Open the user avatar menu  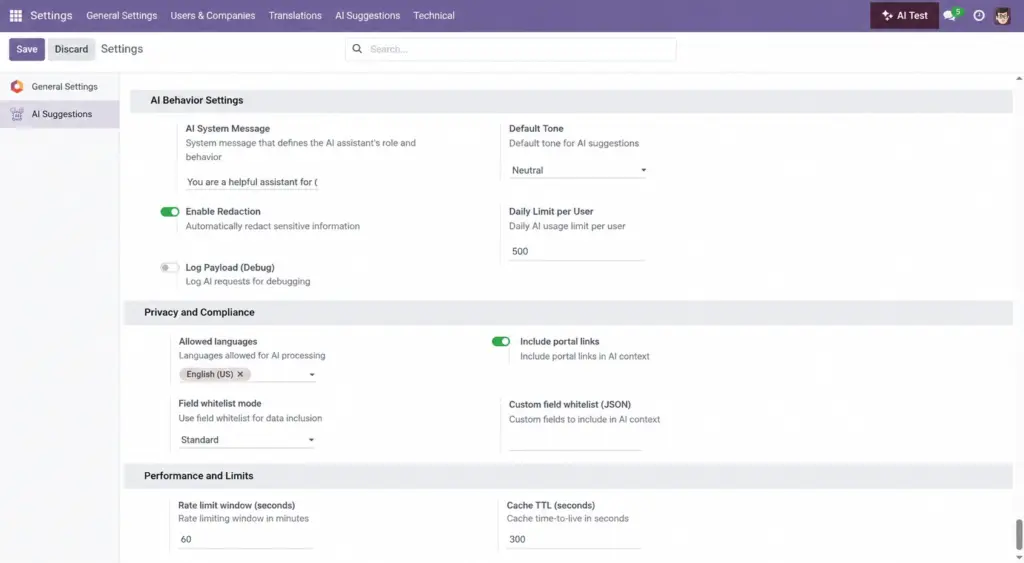pyautogui.click(x=1002, y=15)
